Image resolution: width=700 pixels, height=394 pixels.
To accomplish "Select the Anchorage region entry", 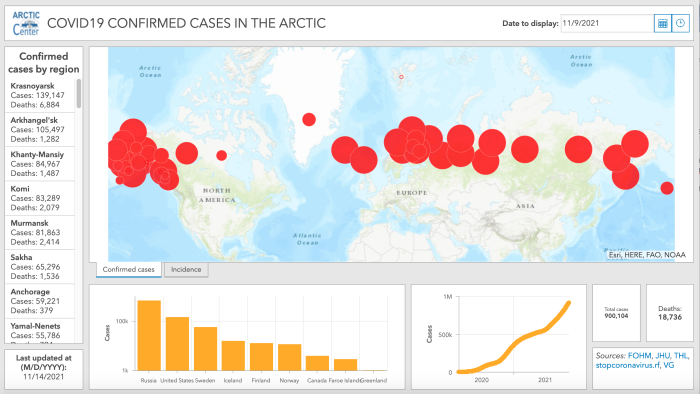I will [x=40, y=301].
